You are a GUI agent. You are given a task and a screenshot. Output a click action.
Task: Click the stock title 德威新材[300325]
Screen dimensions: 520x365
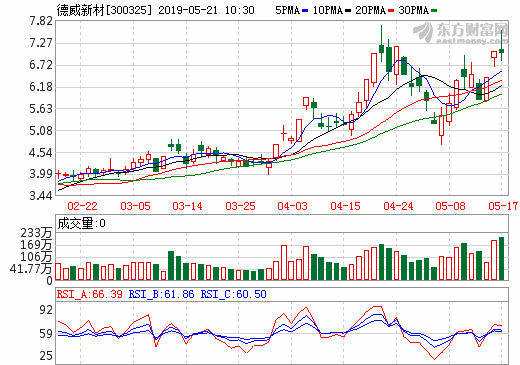(x=104, y=10)
